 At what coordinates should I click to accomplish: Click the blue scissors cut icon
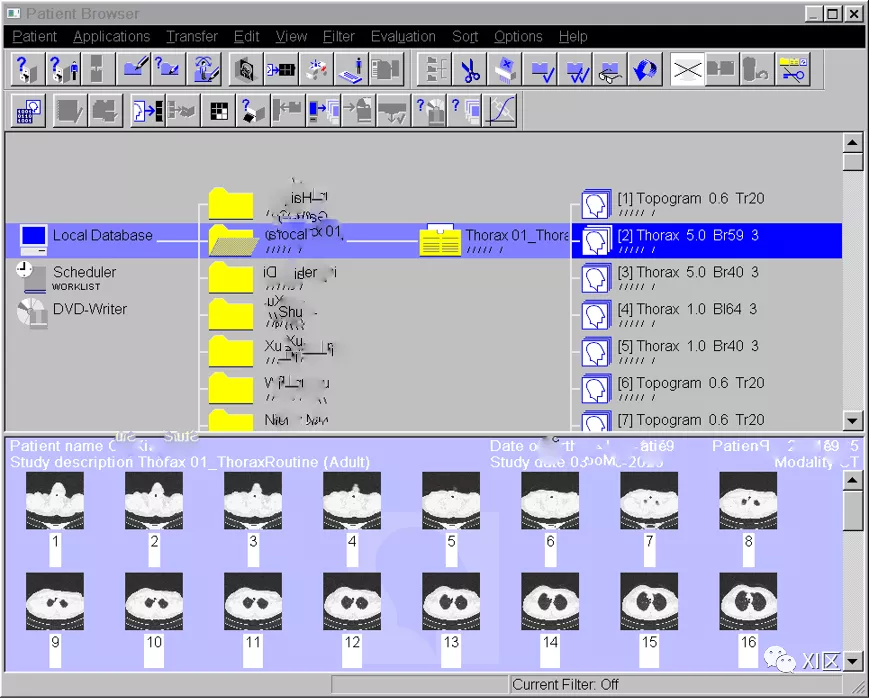[470, 69]
